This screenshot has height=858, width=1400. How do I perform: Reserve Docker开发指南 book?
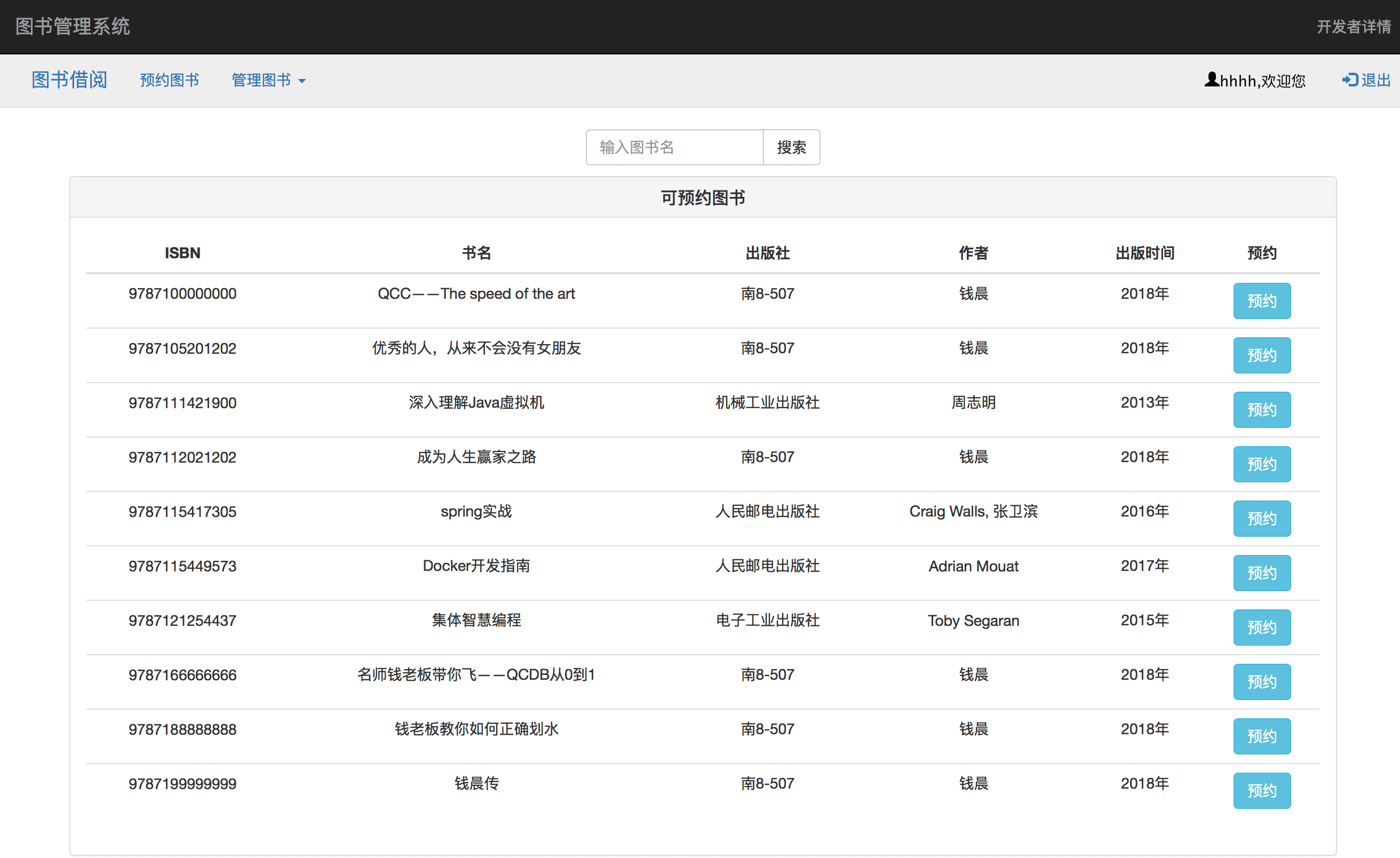1261,573
